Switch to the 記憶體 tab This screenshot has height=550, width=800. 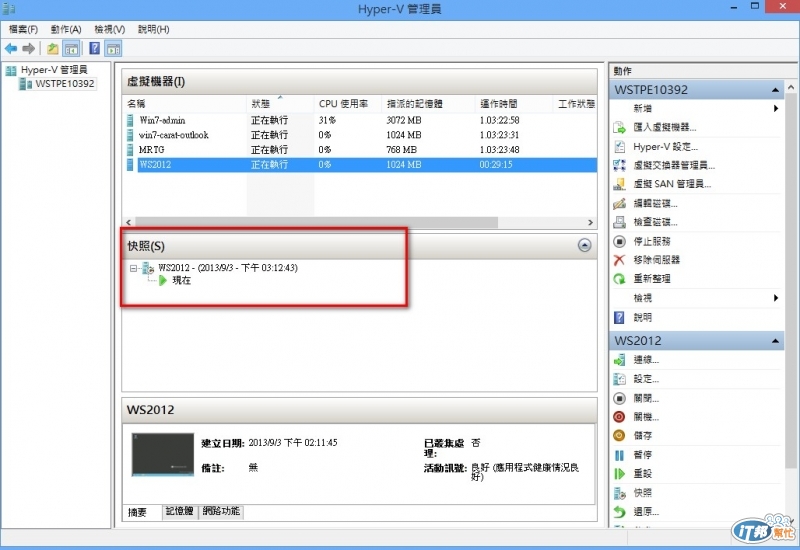(x=180, y=511)
